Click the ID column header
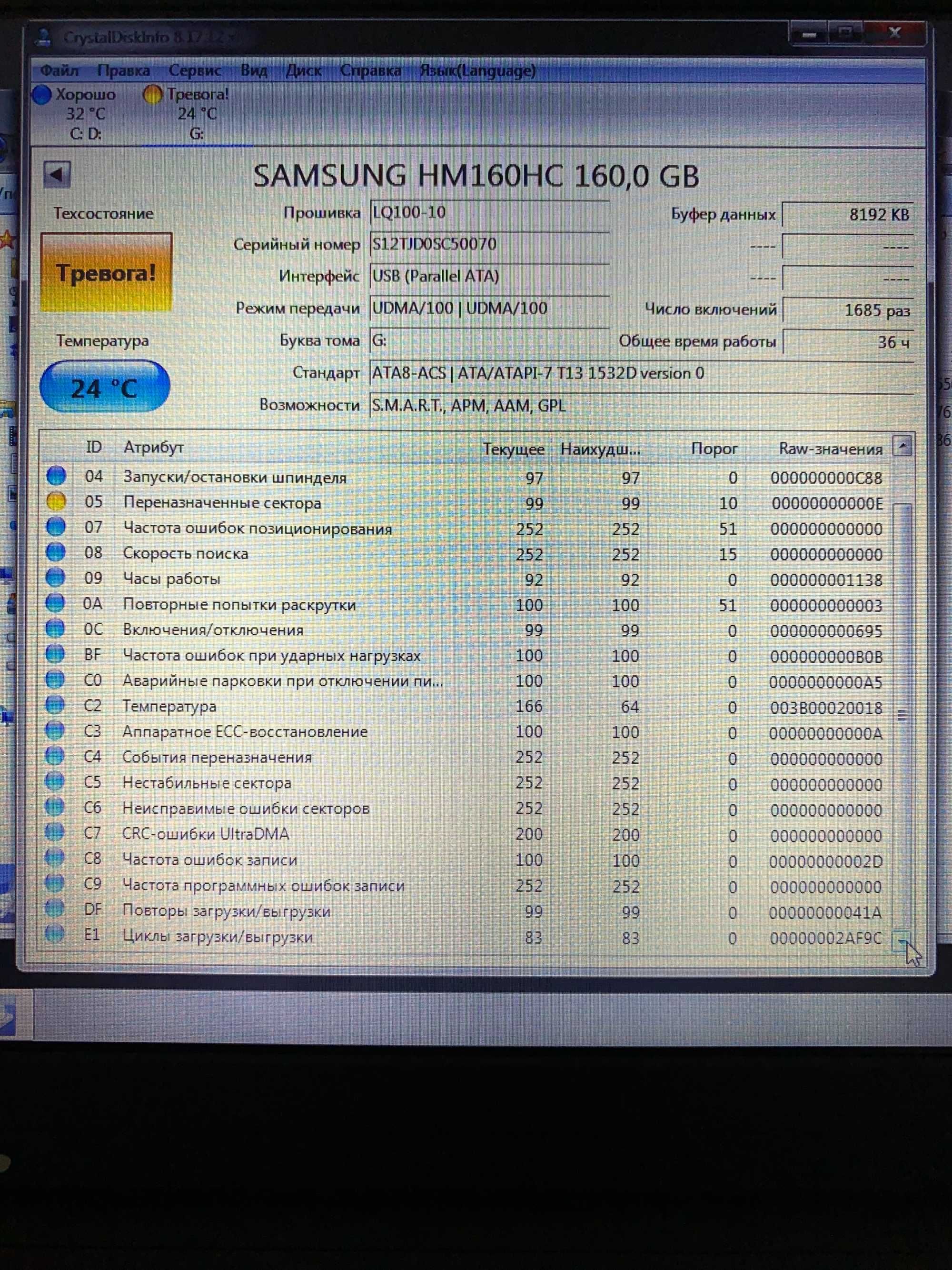This screenshot has height=1270, width=952. tap(94, 447)
